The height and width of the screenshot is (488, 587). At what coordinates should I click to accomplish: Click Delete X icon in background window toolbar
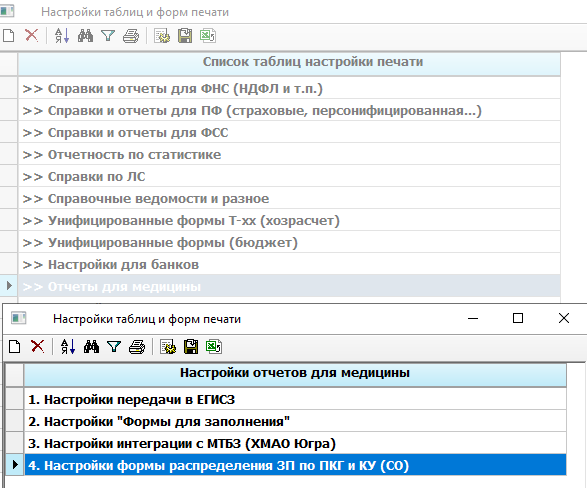31,36
